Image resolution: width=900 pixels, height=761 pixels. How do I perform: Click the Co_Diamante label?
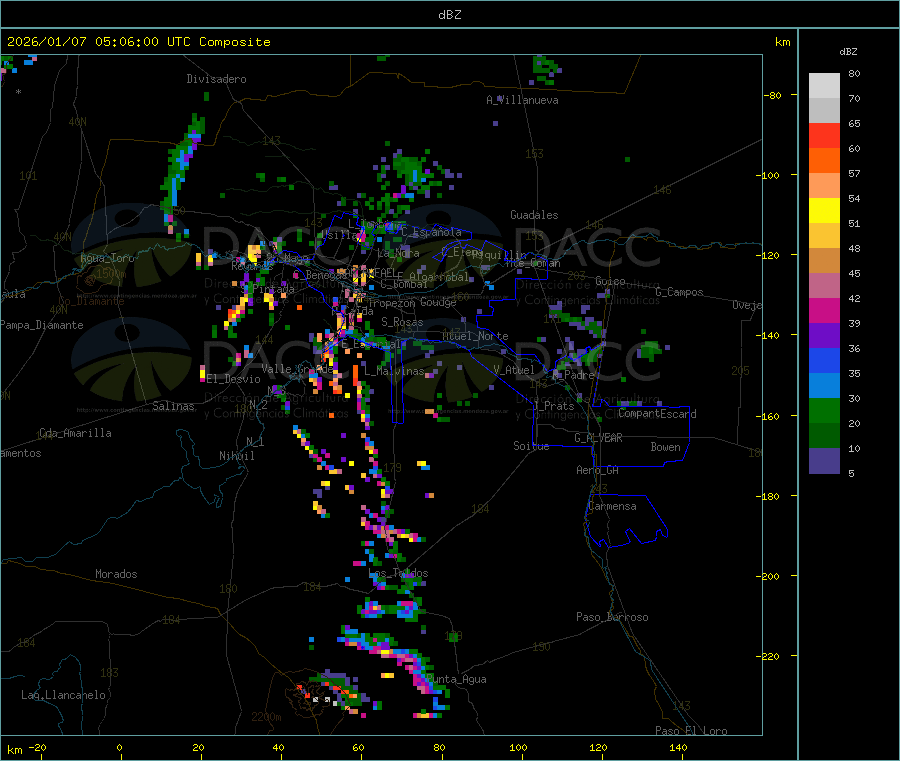[x=91, y=301]
